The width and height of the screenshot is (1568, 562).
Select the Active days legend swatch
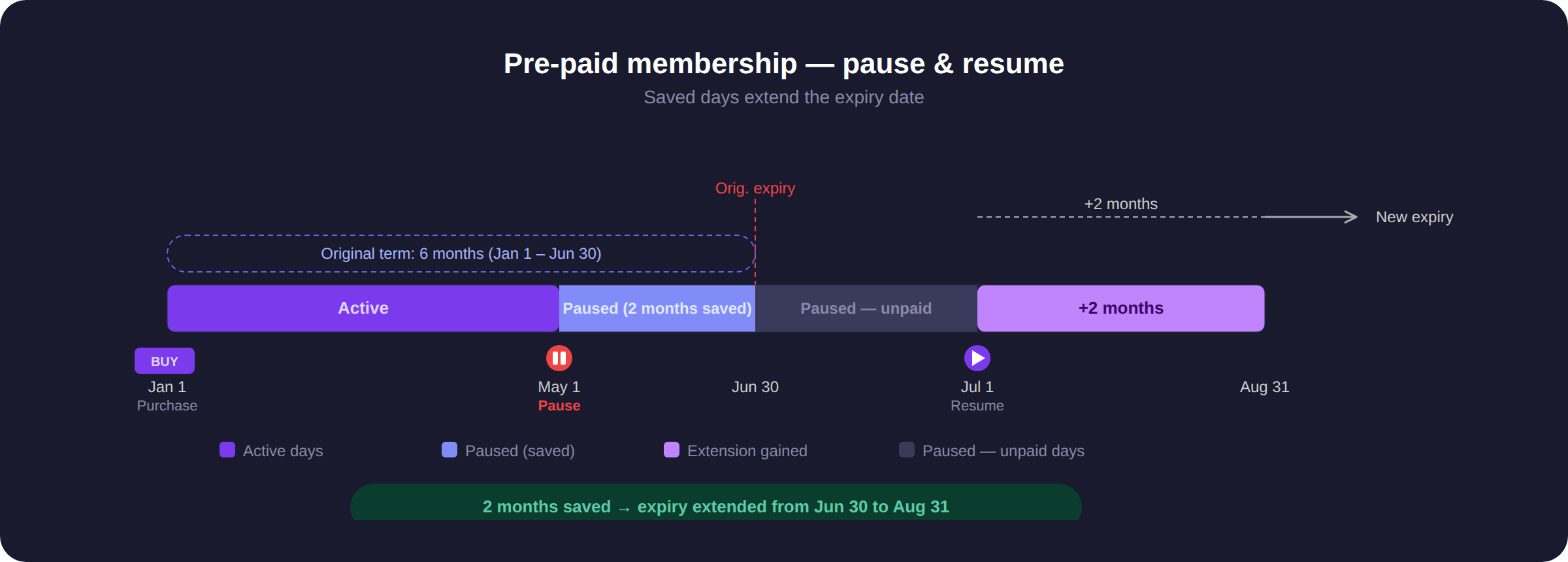227,450
